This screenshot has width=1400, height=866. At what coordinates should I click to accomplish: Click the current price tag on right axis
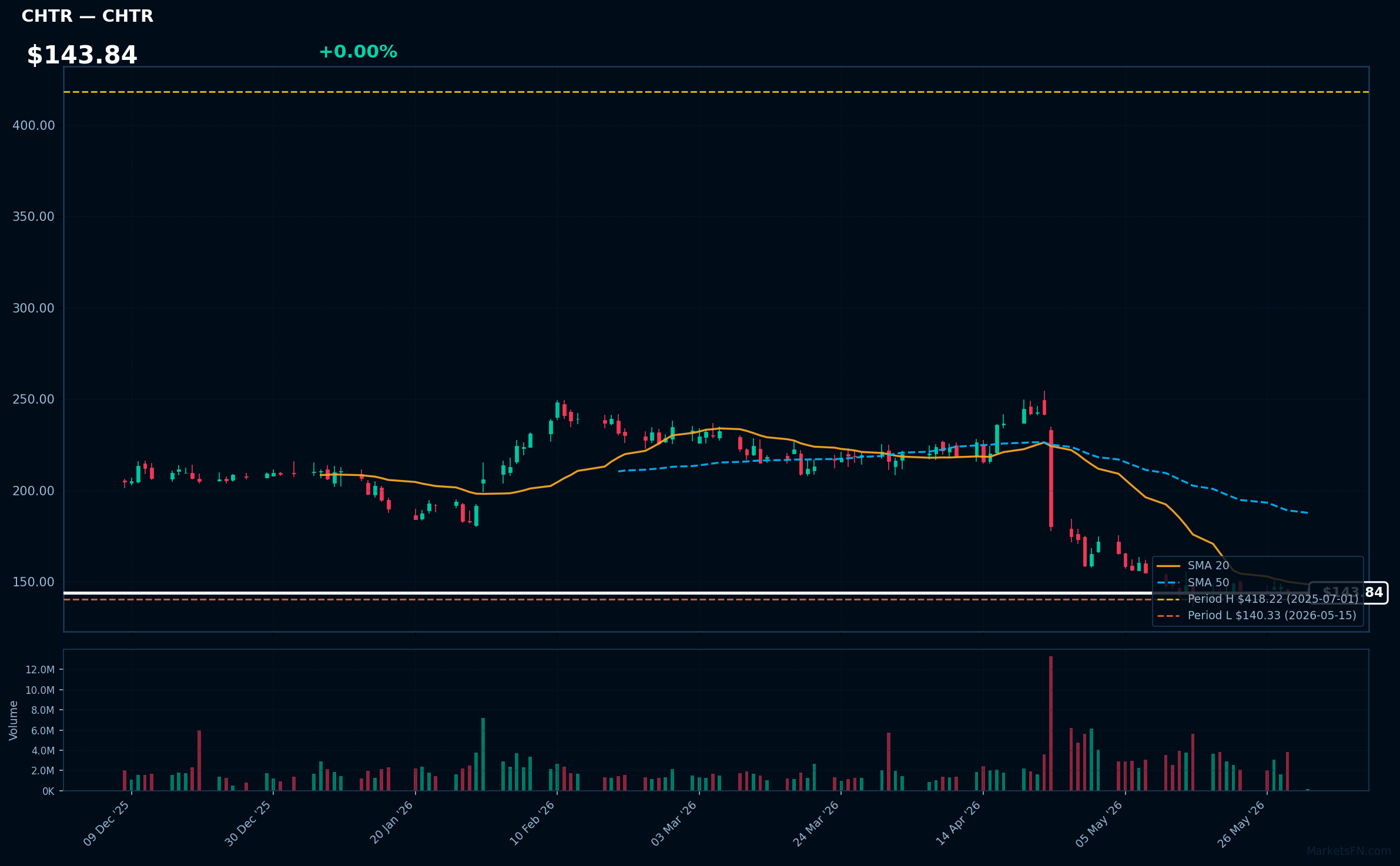pyautogui.click(x=1348, y=593)
